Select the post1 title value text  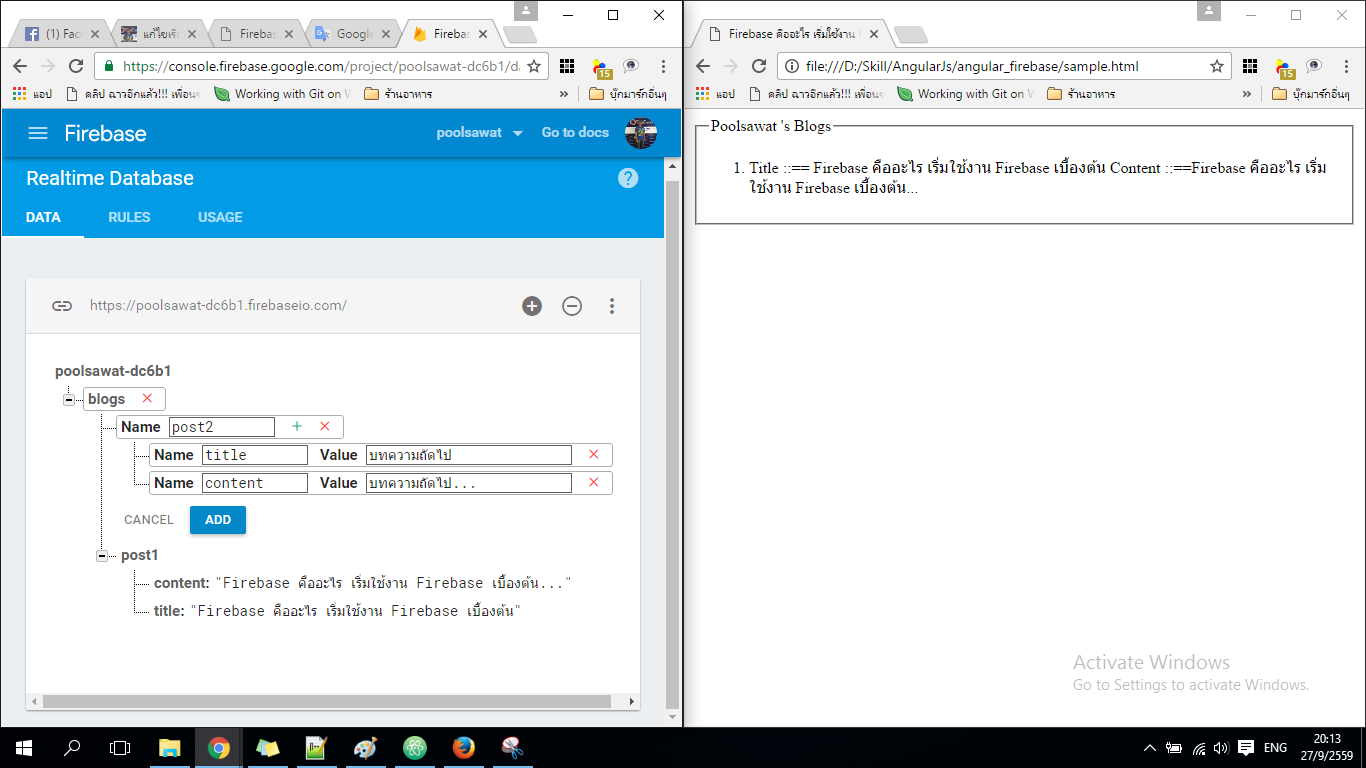[x=356, y=611]
